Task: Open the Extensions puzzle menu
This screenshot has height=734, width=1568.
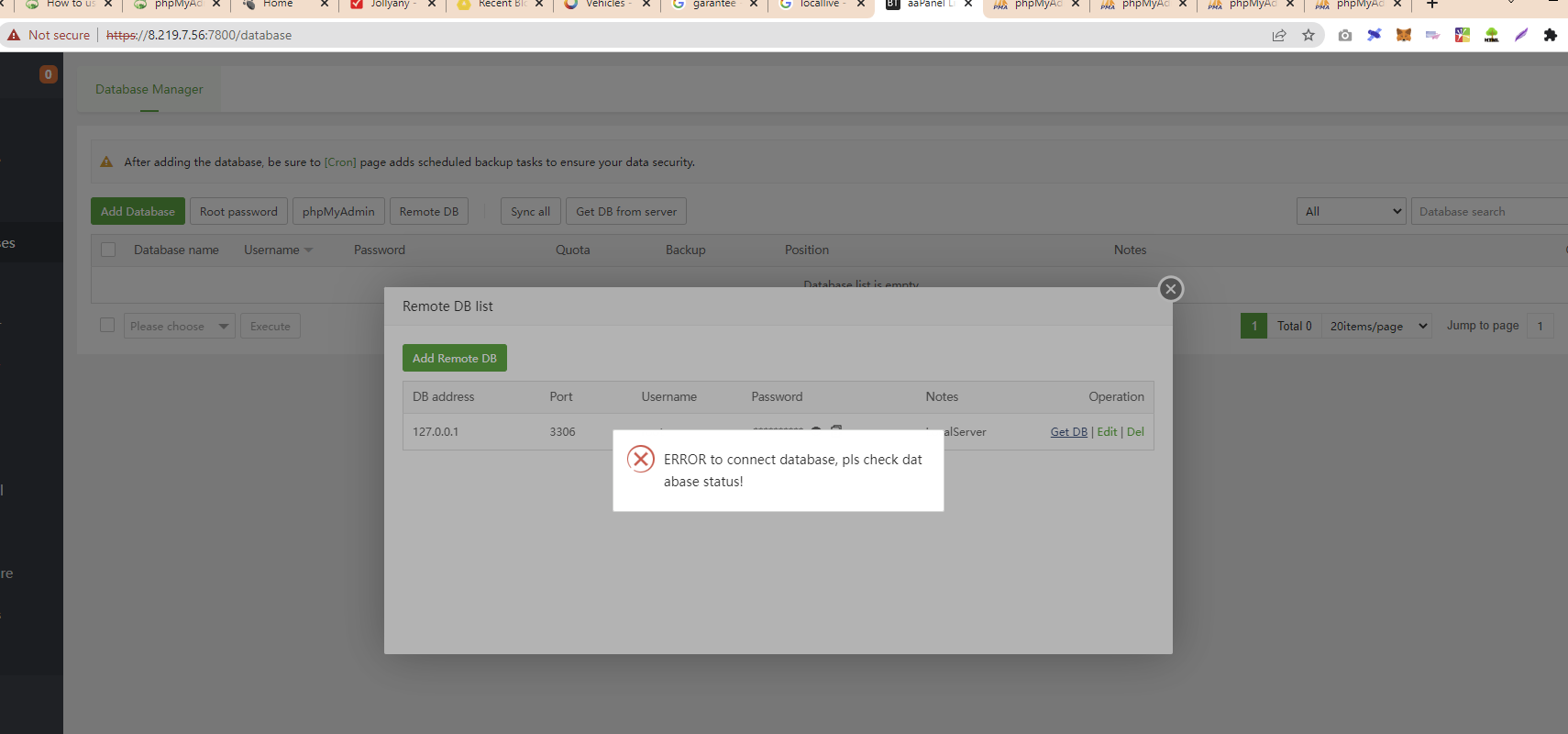Action: pyautogui.click(x=1551, y=35)
